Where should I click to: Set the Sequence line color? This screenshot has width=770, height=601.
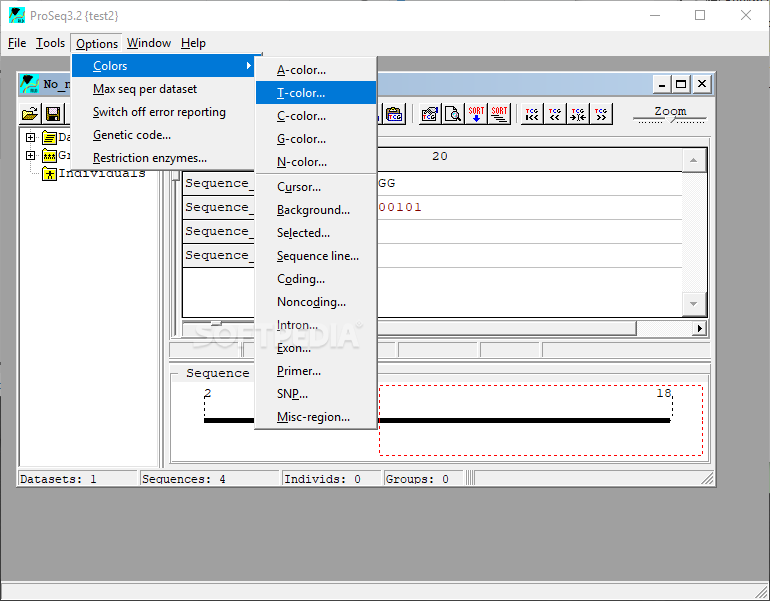pyautogui.click(x=316, y=256)
